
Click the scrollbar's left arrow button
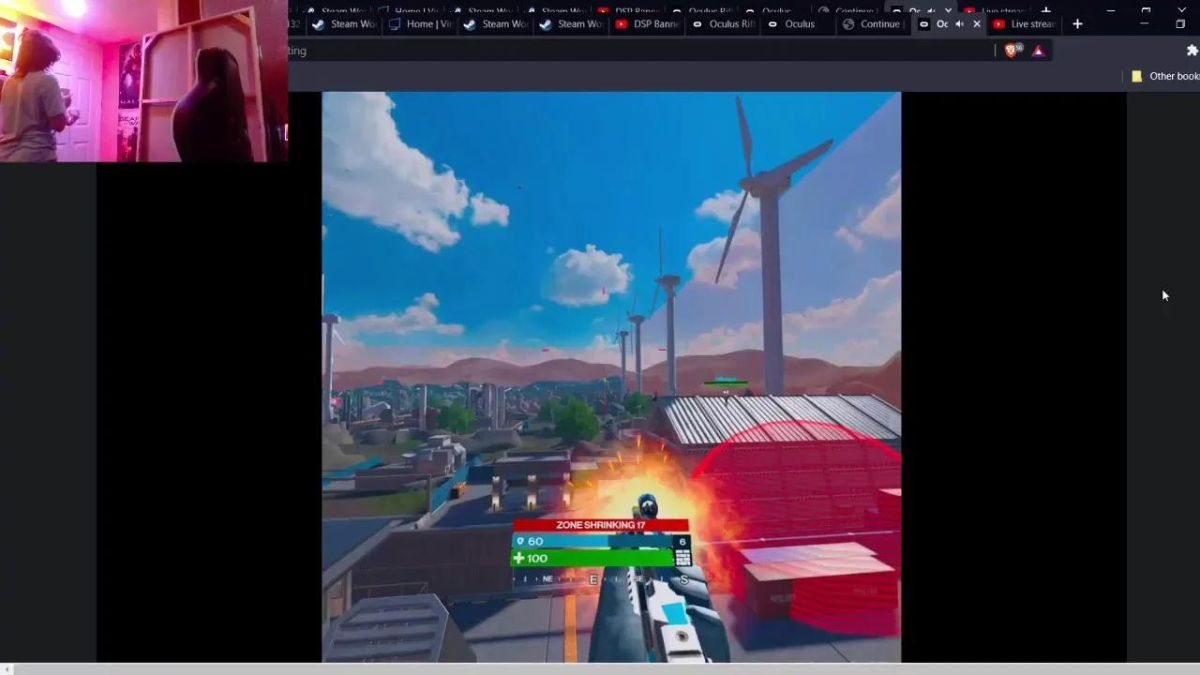pyautogui.click(x=6, y=669)
